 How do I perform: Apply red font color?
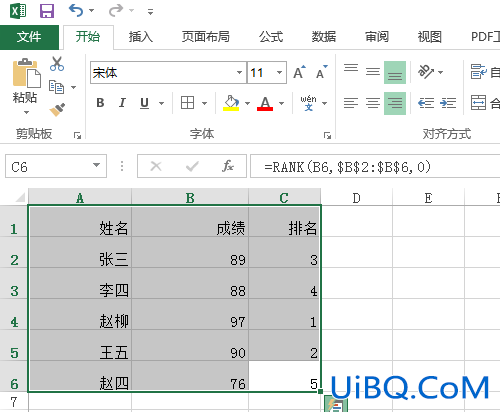click(x=265, y=103)
